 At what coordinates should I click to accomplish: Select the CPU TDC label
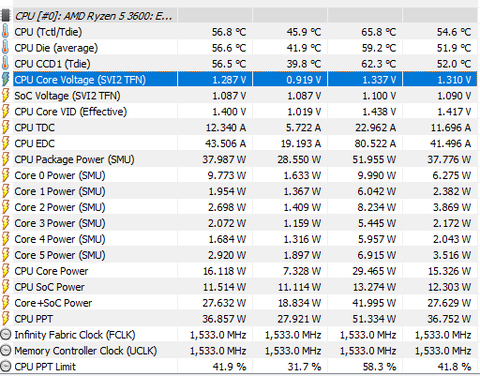(34, 128)
